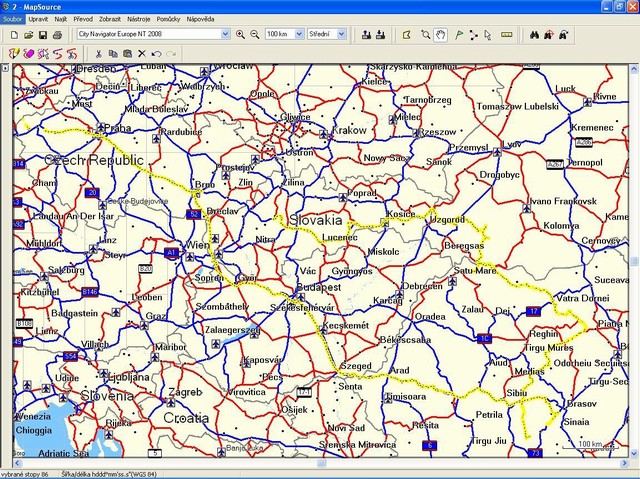Viewport: 640px width, 479px height.
Task: Click horizontal scrollbar left arrow
Action: pos(17,463)
